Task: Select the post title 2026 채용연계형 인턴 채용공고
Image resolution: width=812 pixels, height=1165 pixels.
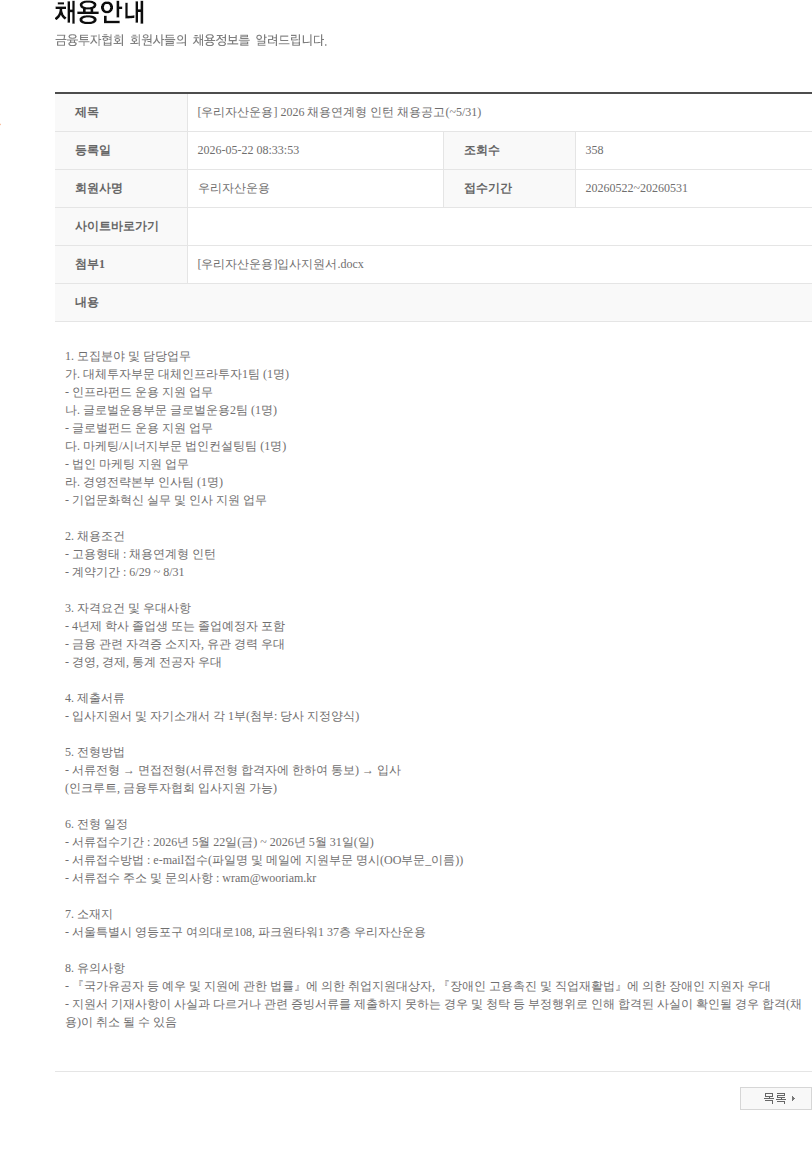Action: (339, 112)
